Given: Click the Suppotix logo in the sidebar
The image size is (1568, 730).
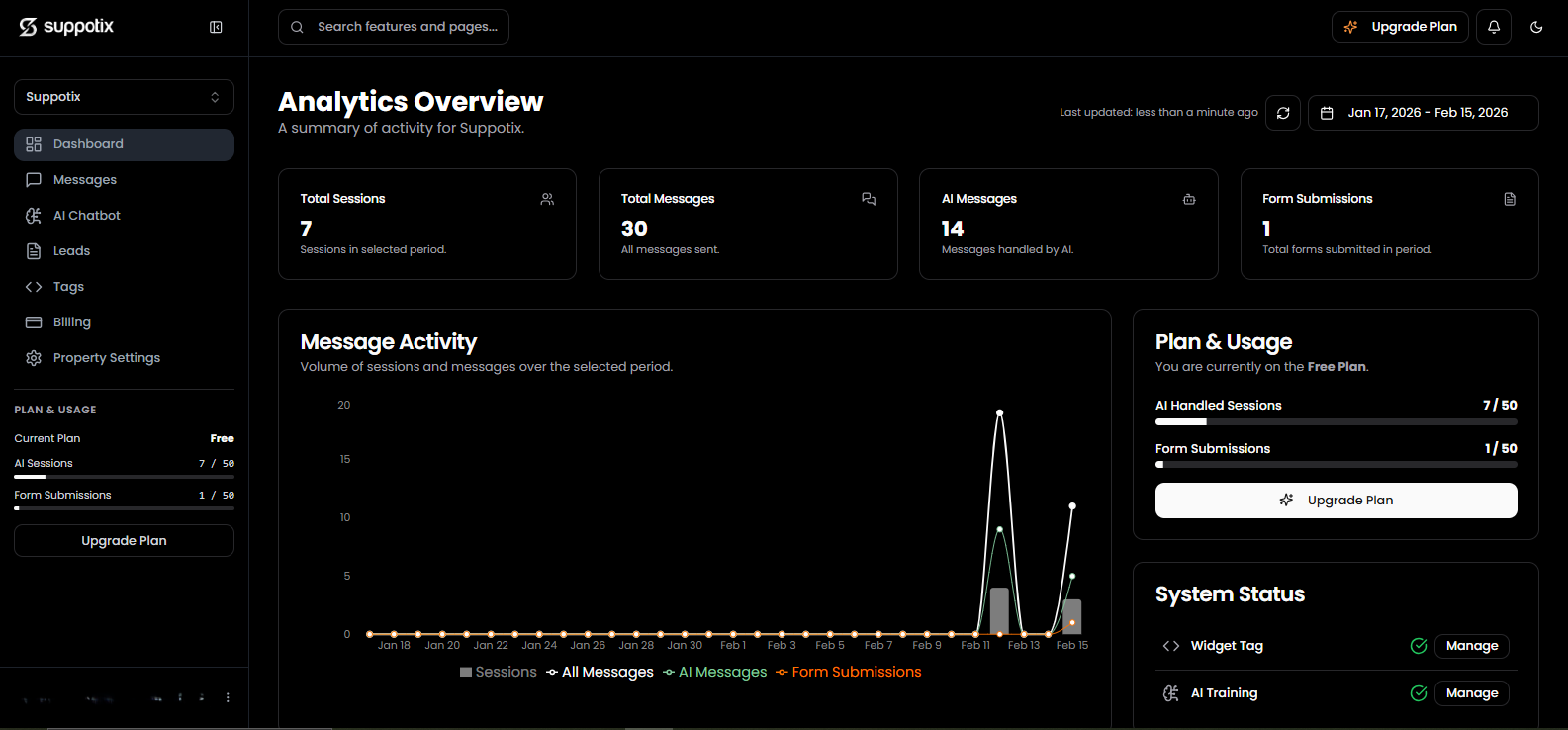Looking at the screenshot, I should [66, 27].
